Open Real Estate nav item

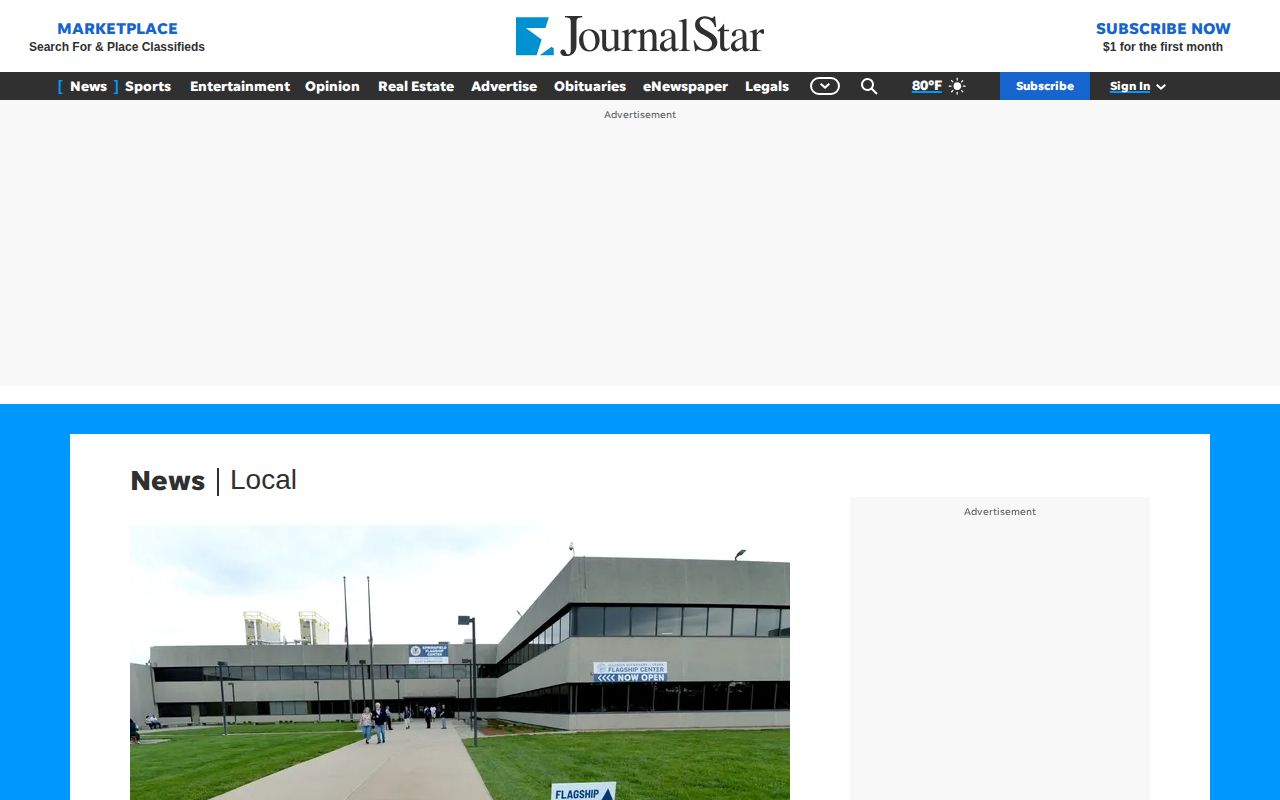click(416, 86)
